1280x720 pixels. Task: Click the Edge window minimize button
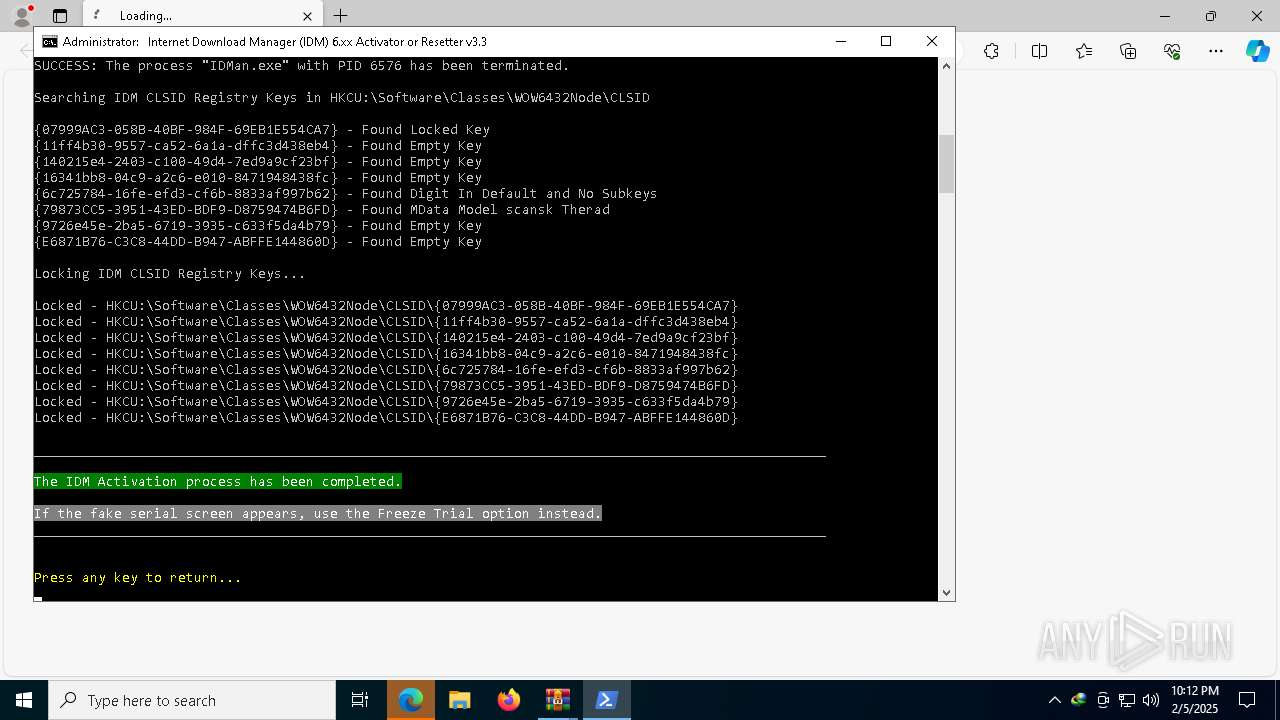click(x=1165, y=16)
